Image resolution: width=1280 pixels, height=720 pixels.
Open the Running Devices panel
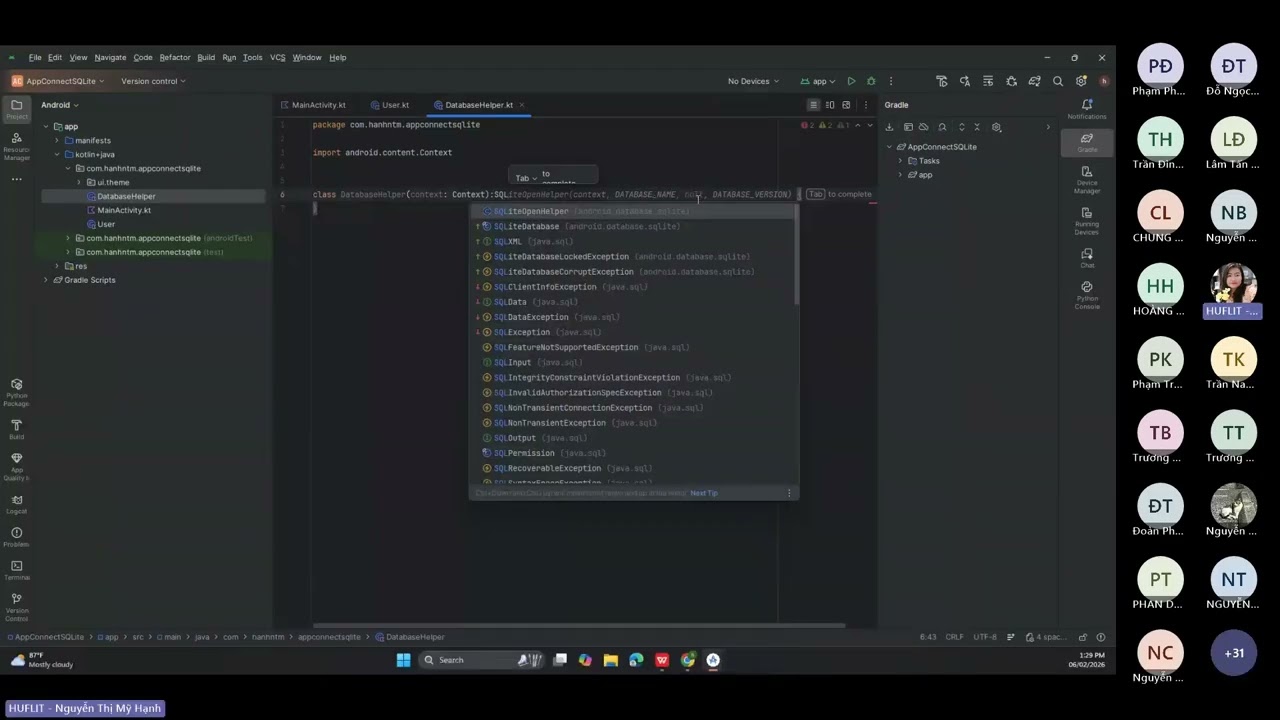(1087, 220)
